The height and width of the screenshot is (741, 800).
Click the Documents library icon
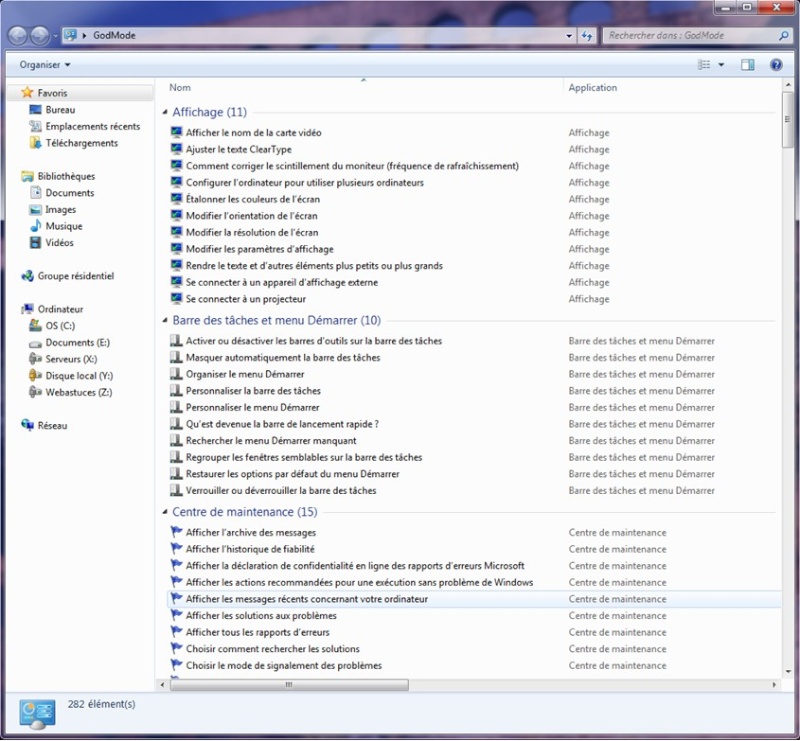[x=35, y=192]
